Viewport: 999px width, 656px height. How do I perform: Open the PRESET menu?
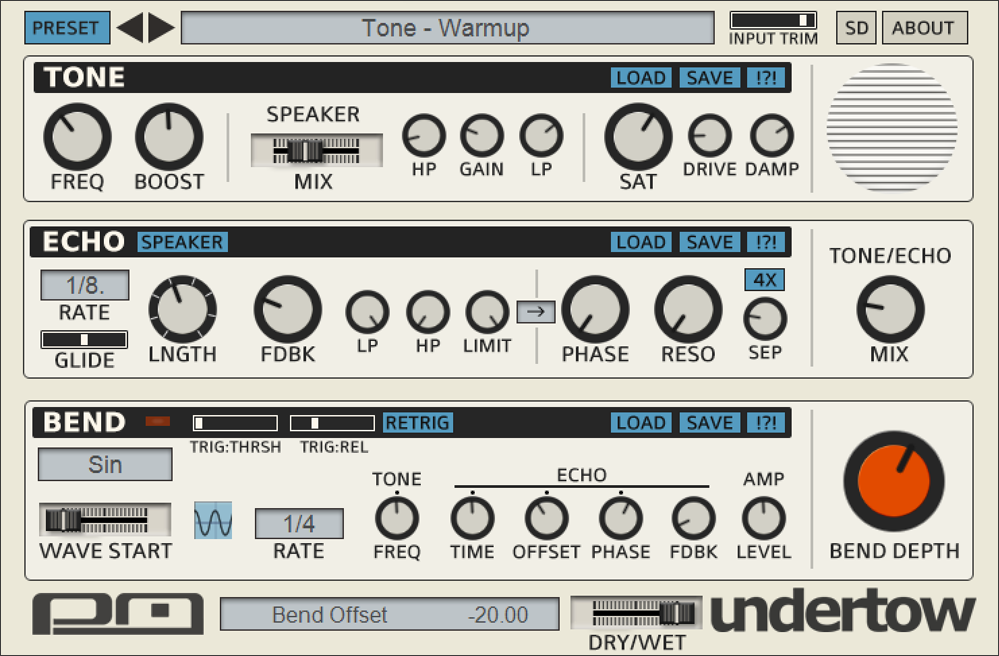coord(67,28)
